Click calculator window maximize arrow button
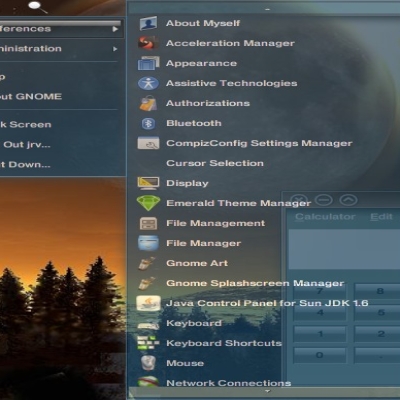The height and width of the screenshot is (400, 400). click(348, 200)
